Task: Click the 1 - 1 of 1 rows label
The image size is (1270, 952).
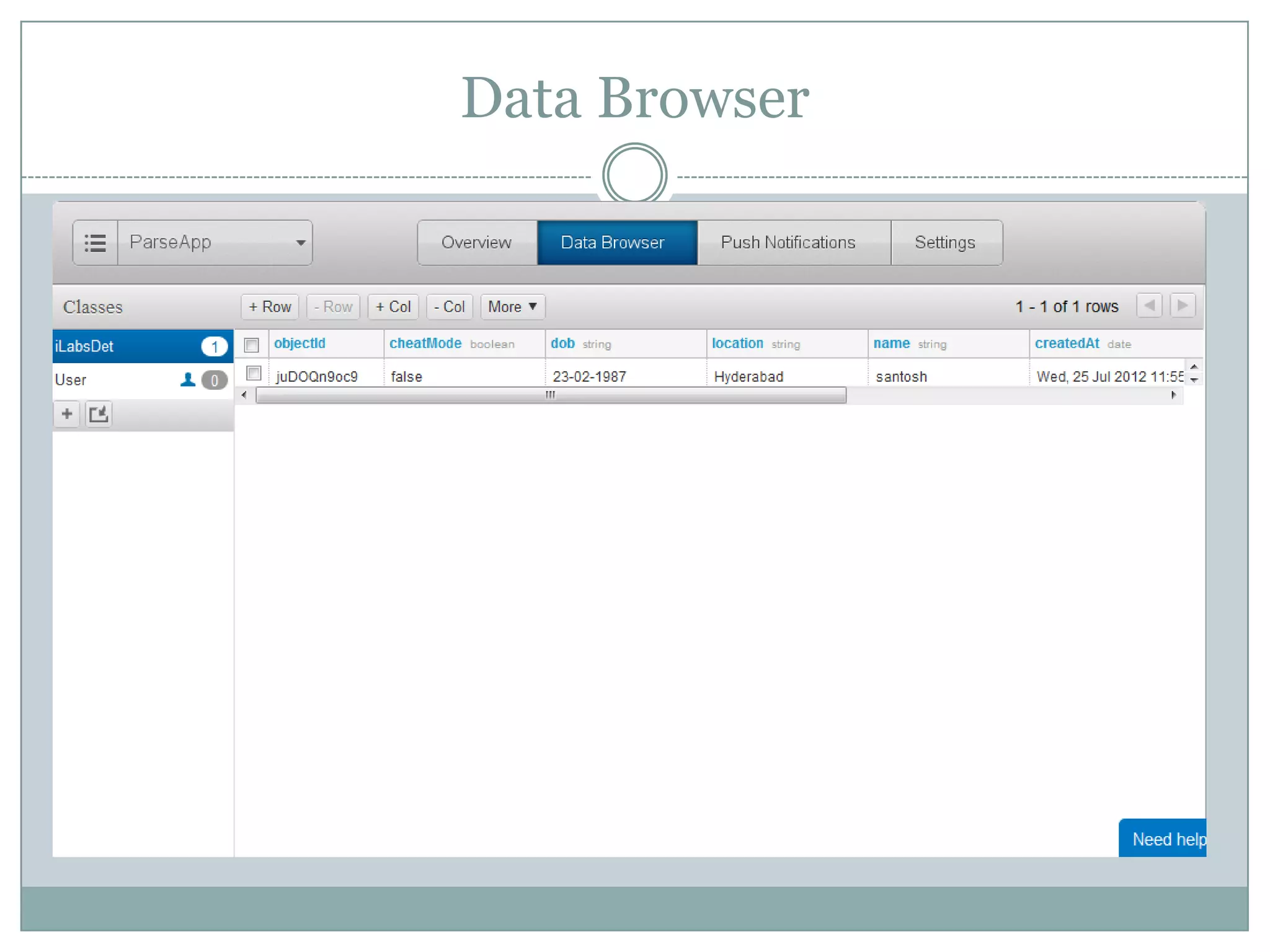Action: tap(1067, 306)
